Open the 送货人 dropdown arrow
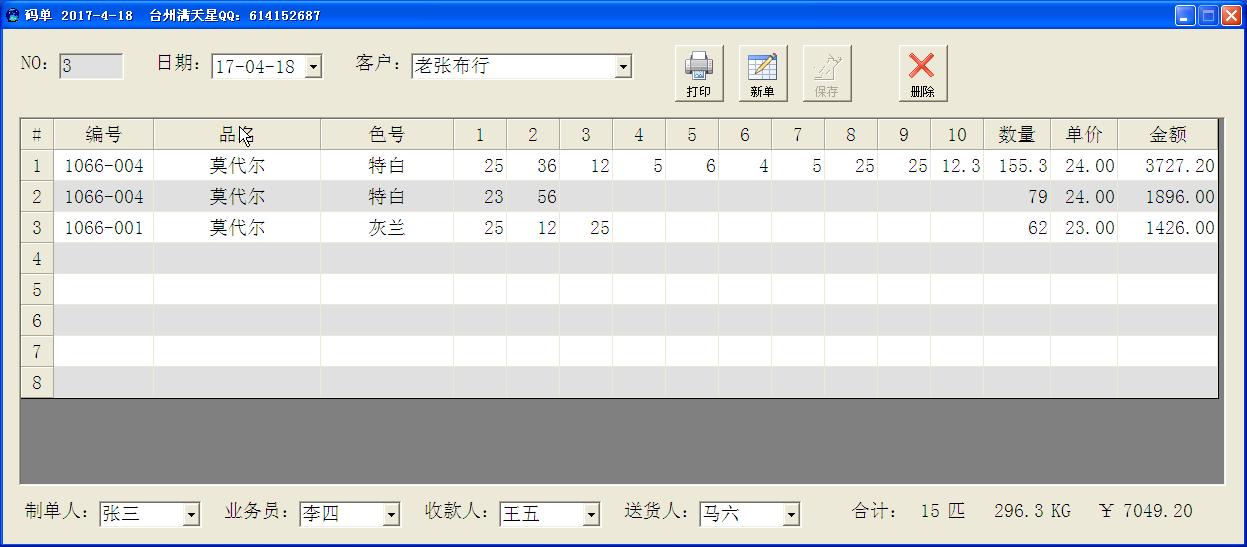 [x=792, y=515]
